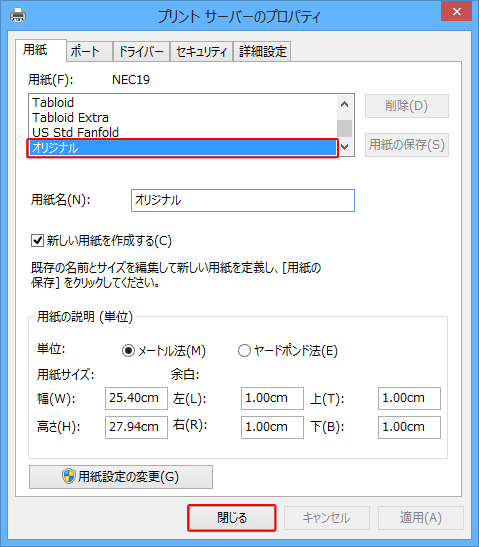The height and width of the screenshot is (547, 479).
Task: Select the ヤードポンド法(E) radio button
Action: tap(244, 351)
